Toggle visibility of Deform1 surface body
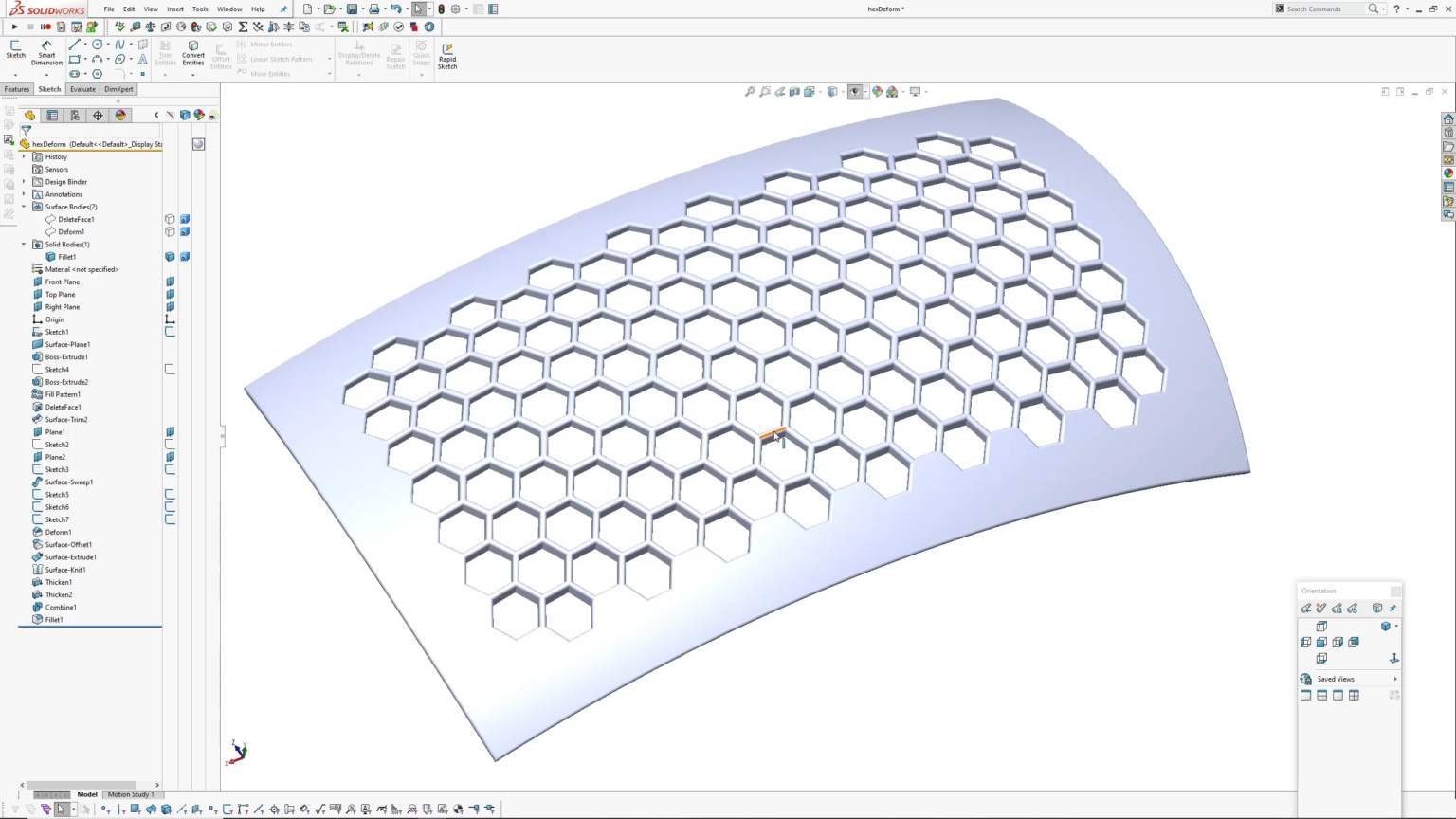The height and width of the screenshot is (819, 1456). click(x=170, y=231)
